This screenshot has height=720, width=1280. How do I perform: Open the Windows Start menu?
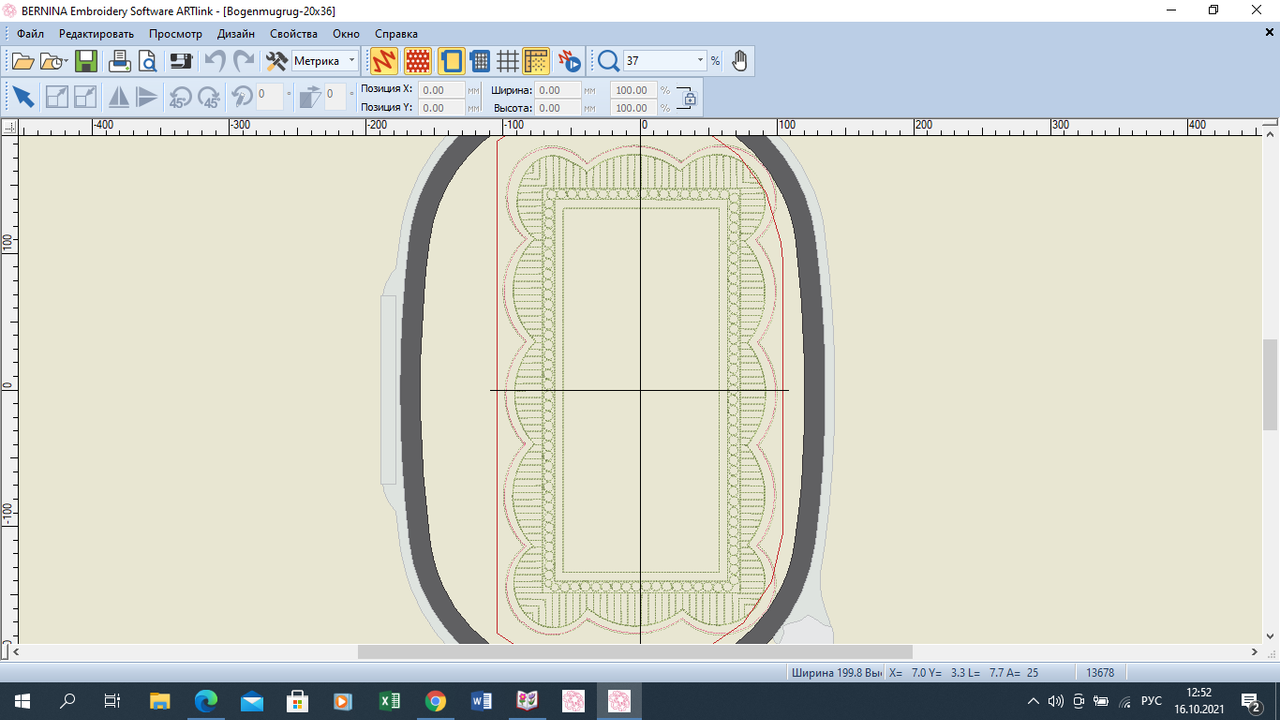coord(22,701)
